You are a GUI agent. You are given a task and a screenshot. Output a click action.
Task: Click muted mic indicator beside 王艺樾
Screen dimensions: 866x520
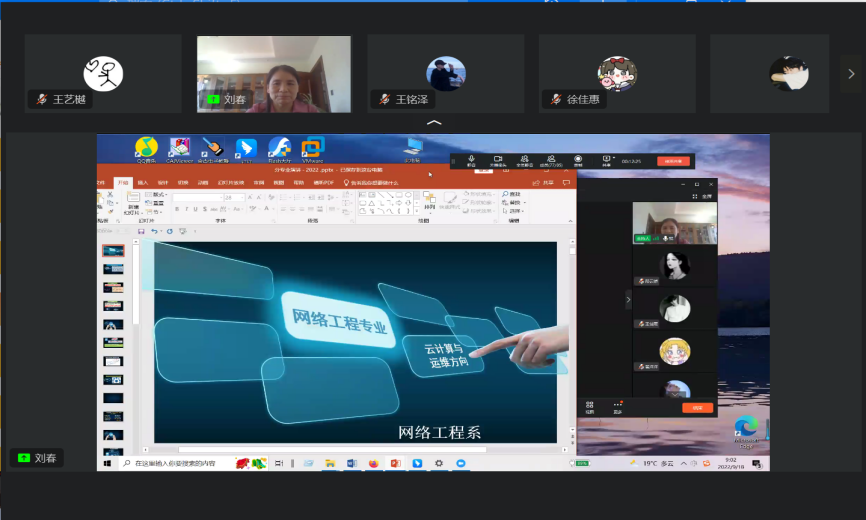(x=42, y=100)
